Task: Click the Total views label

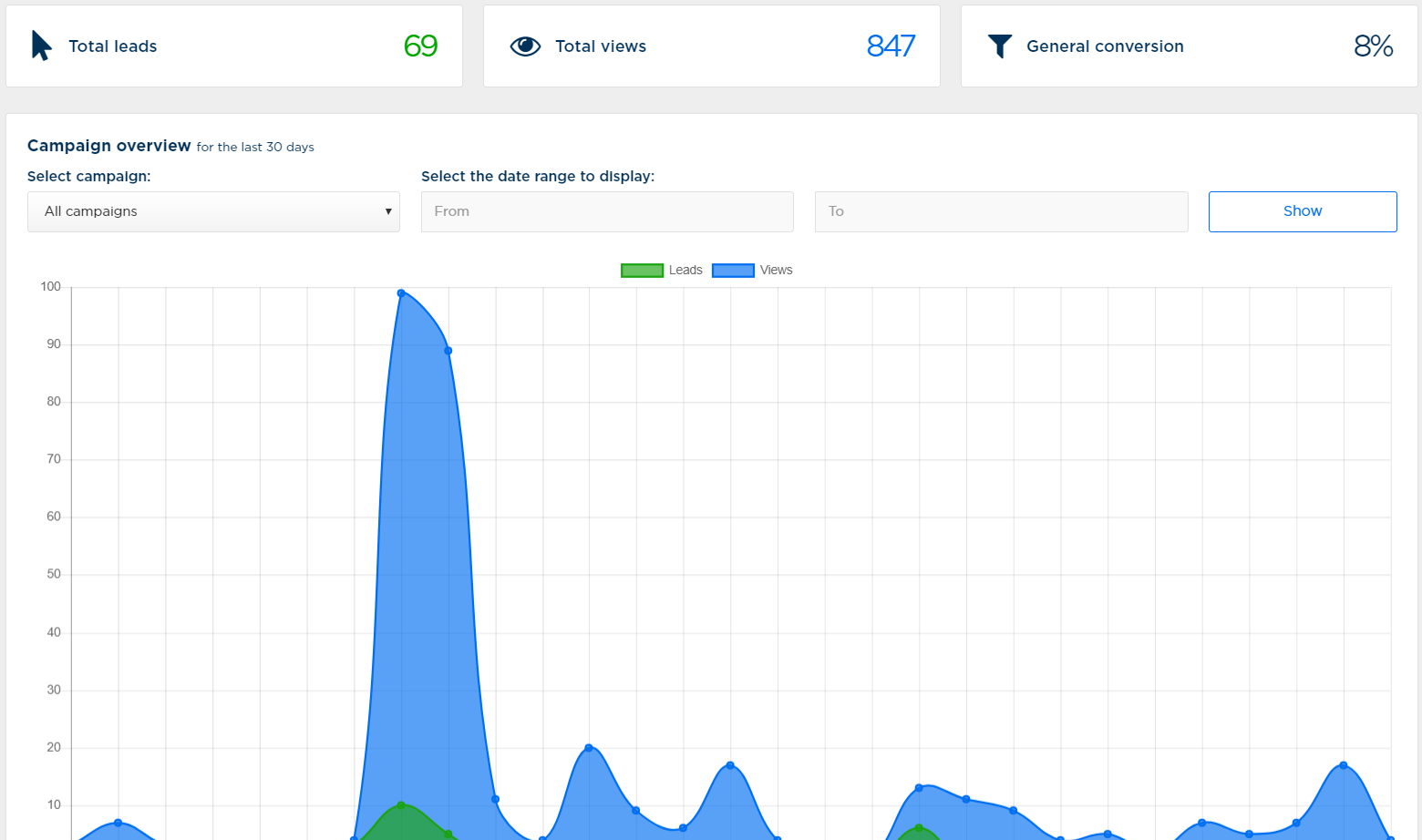Action: (601, 46)
